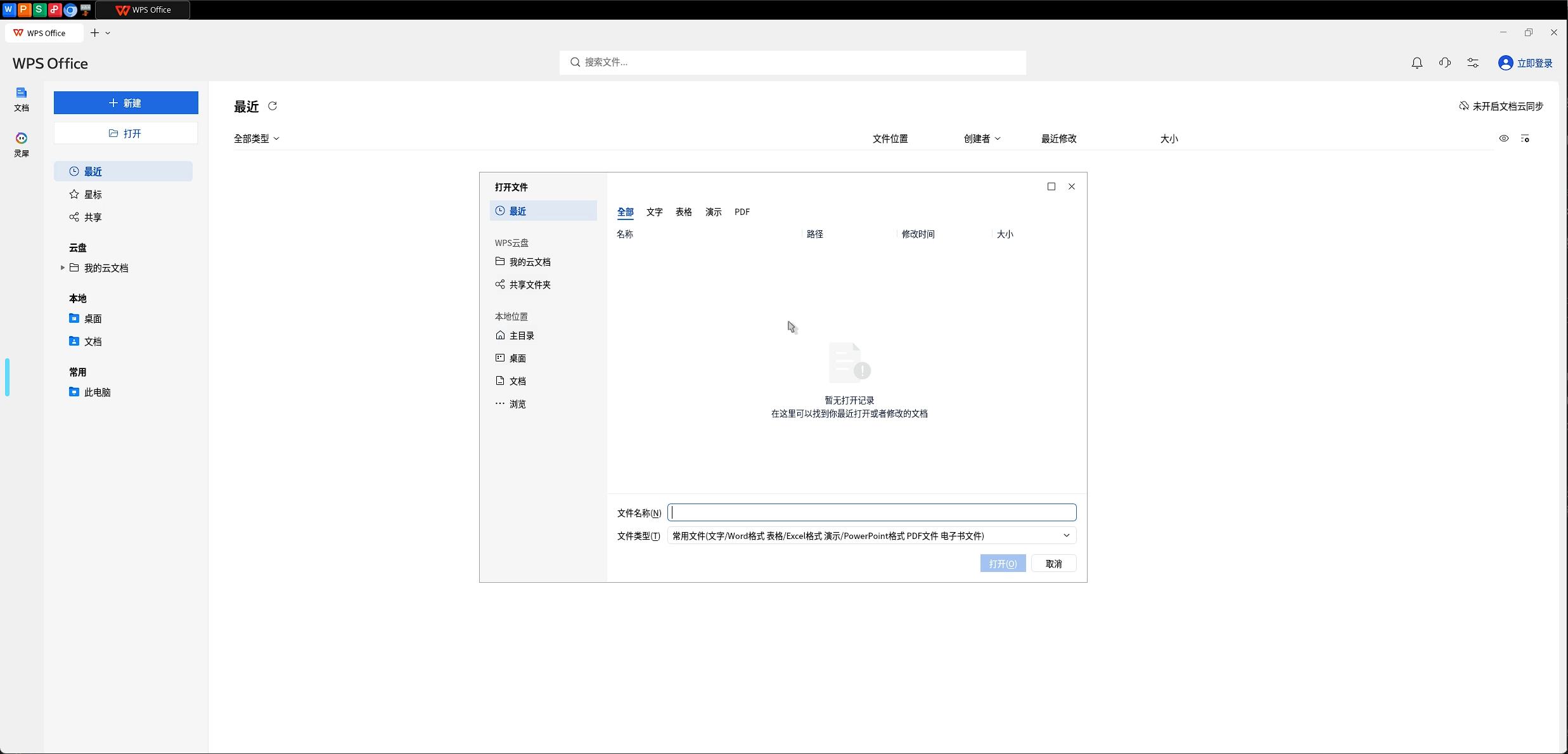The height and width of the screenshot is (754, 1568).
Task: Open the 文档 section in left rail
Action: (x=22, y=100)
